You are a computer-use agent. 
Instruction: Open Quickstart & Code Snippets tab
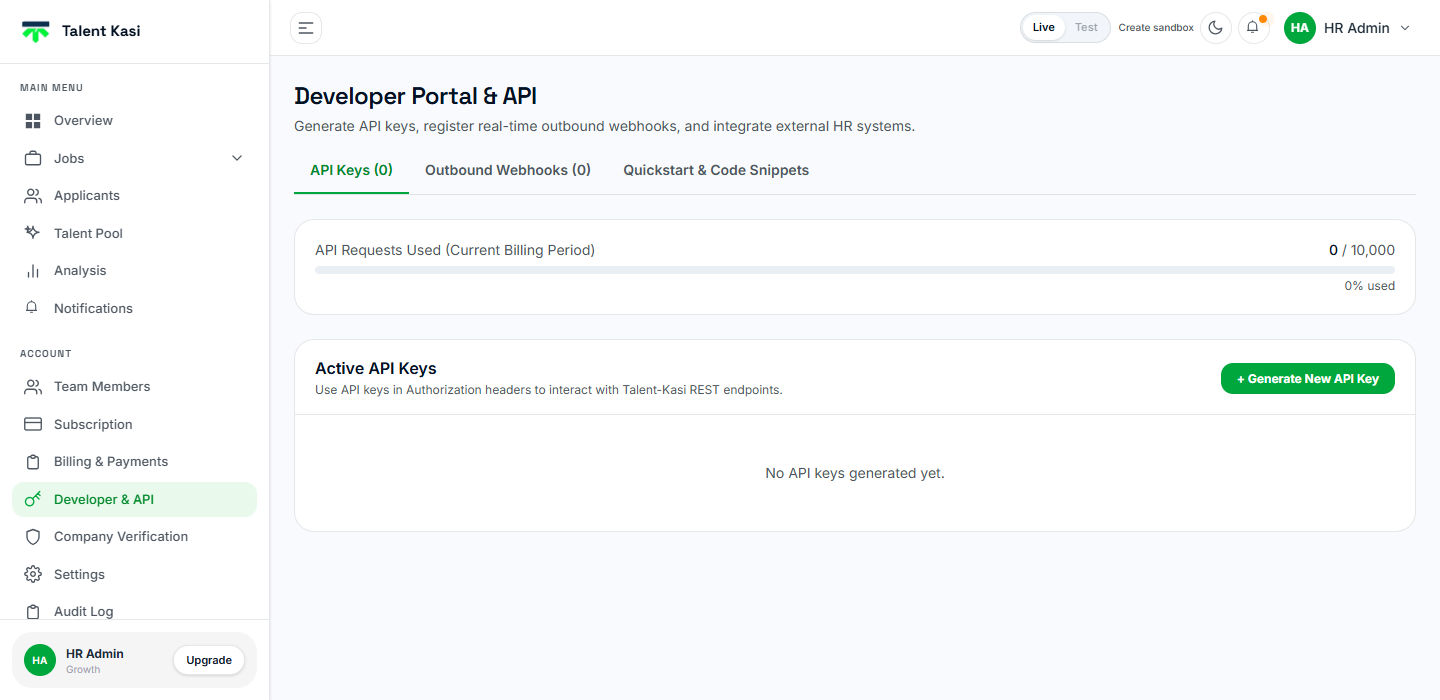click(716, 170)
